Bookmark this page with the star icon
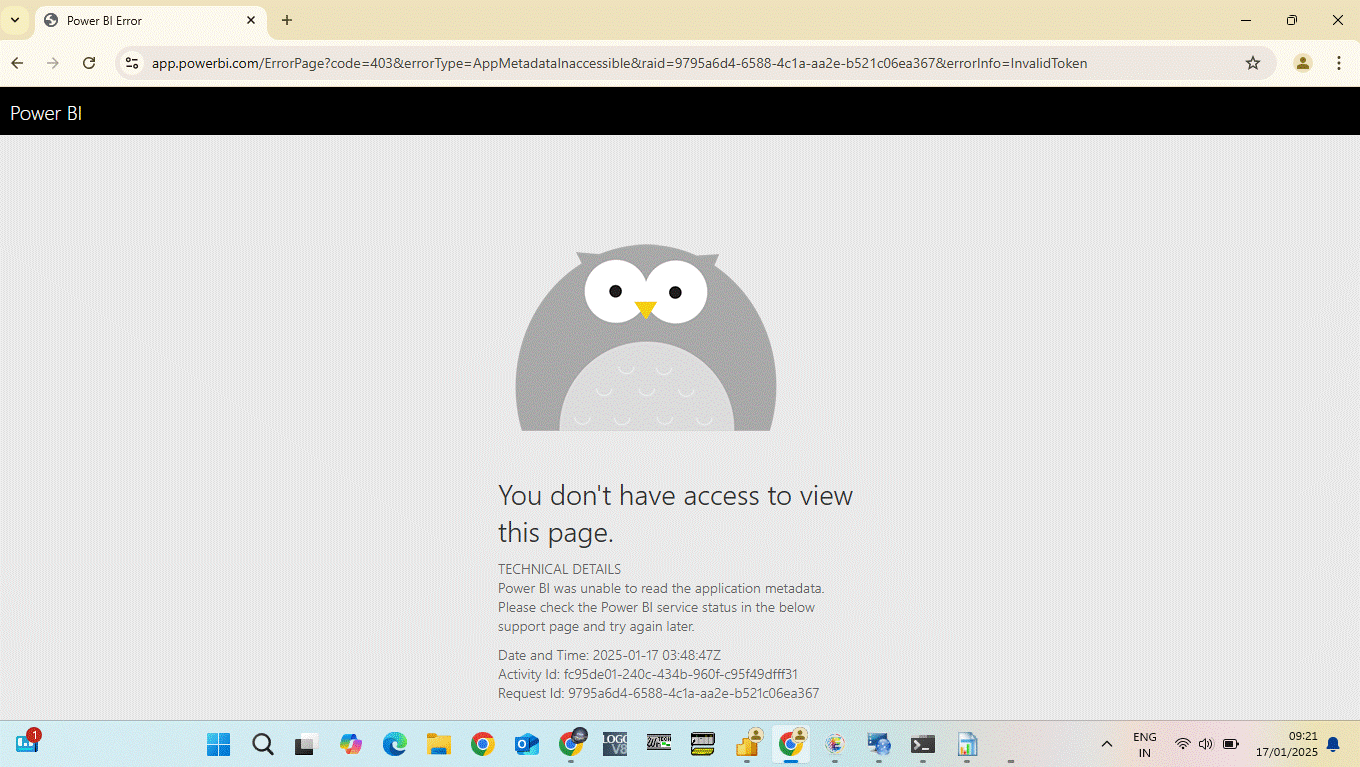The image size is (1360, 767). (x=1253, y=63)
